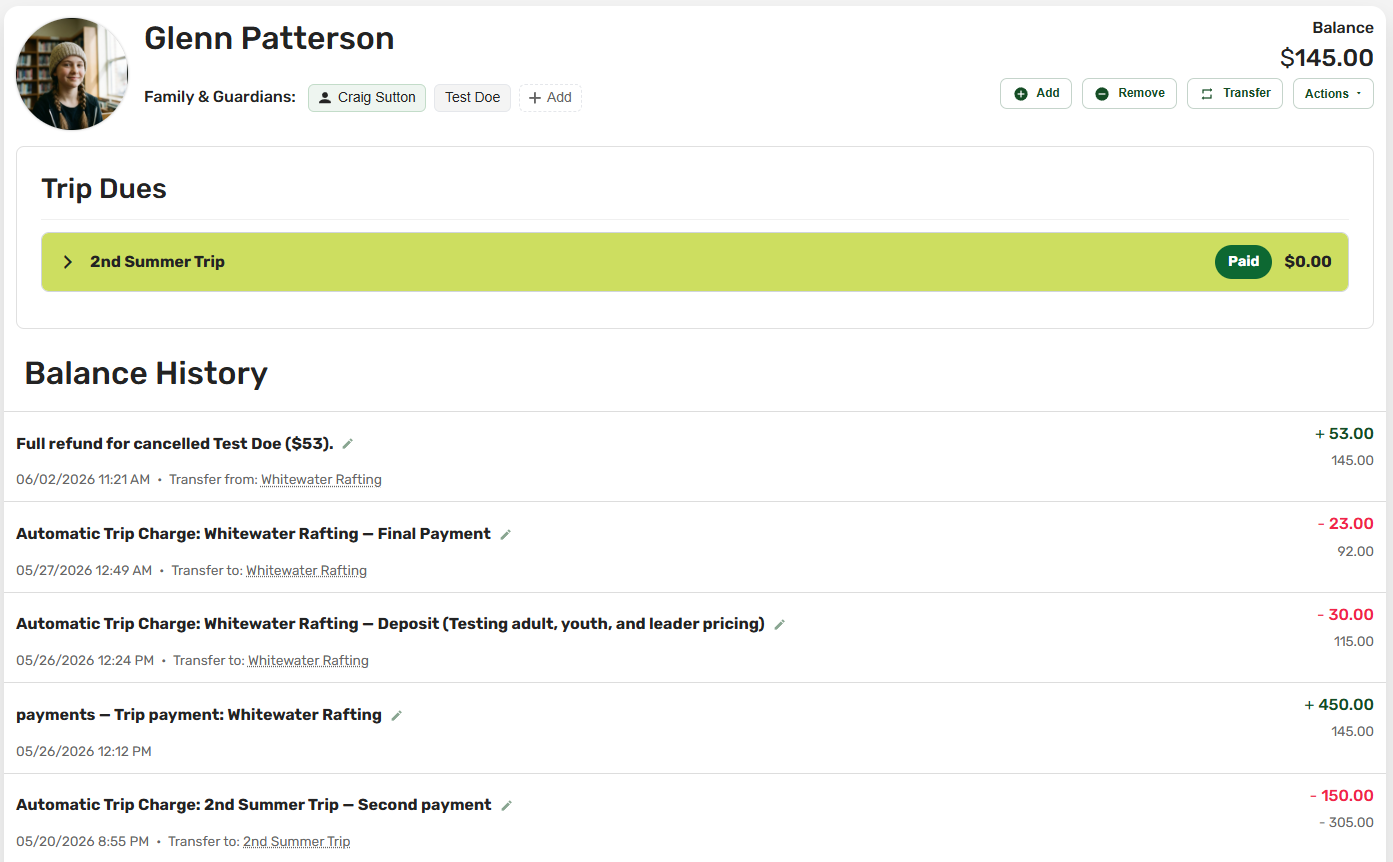
Task: Transfer balance to another account
Action: pos(1235,93)
